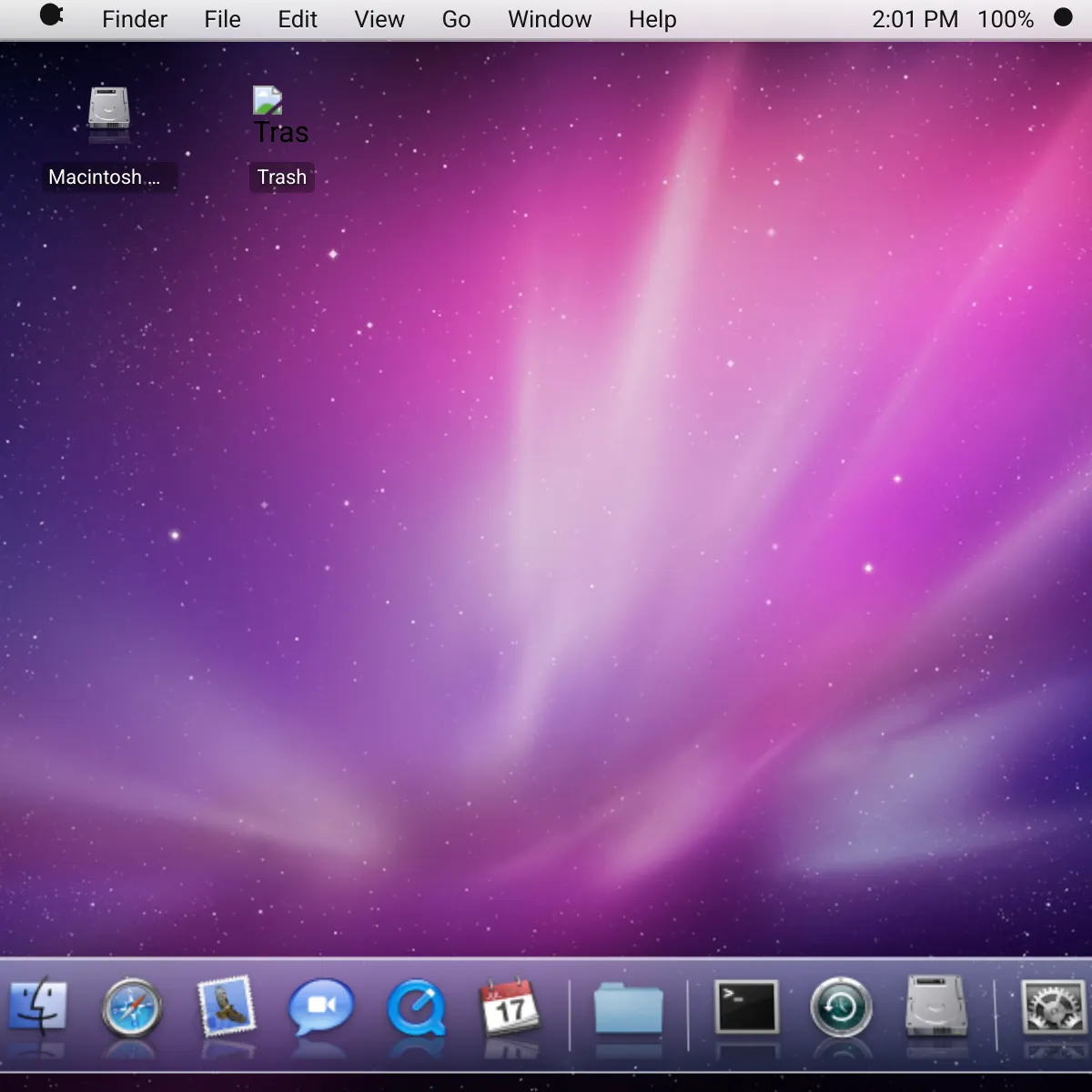Open the File menu
1092x1092 pixels.
[223, 19]
